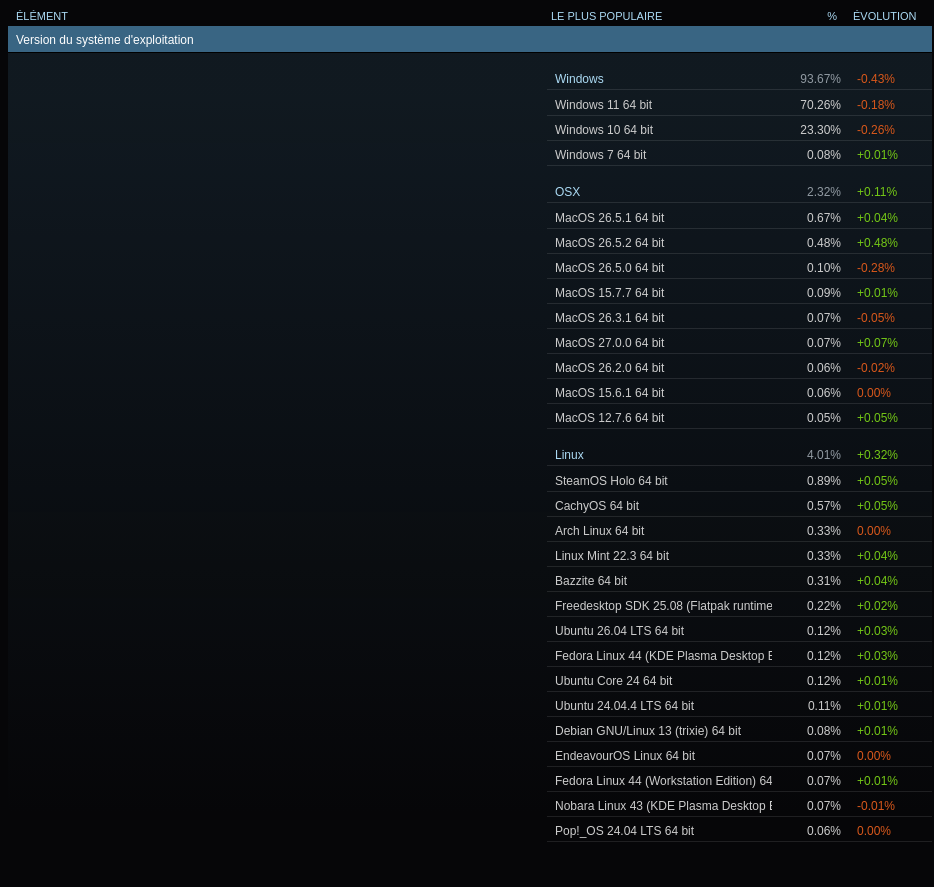Screen dimensions: 934x887
Task: Collapse the Version du système d'exploitation section header
Action: point(469,39)
